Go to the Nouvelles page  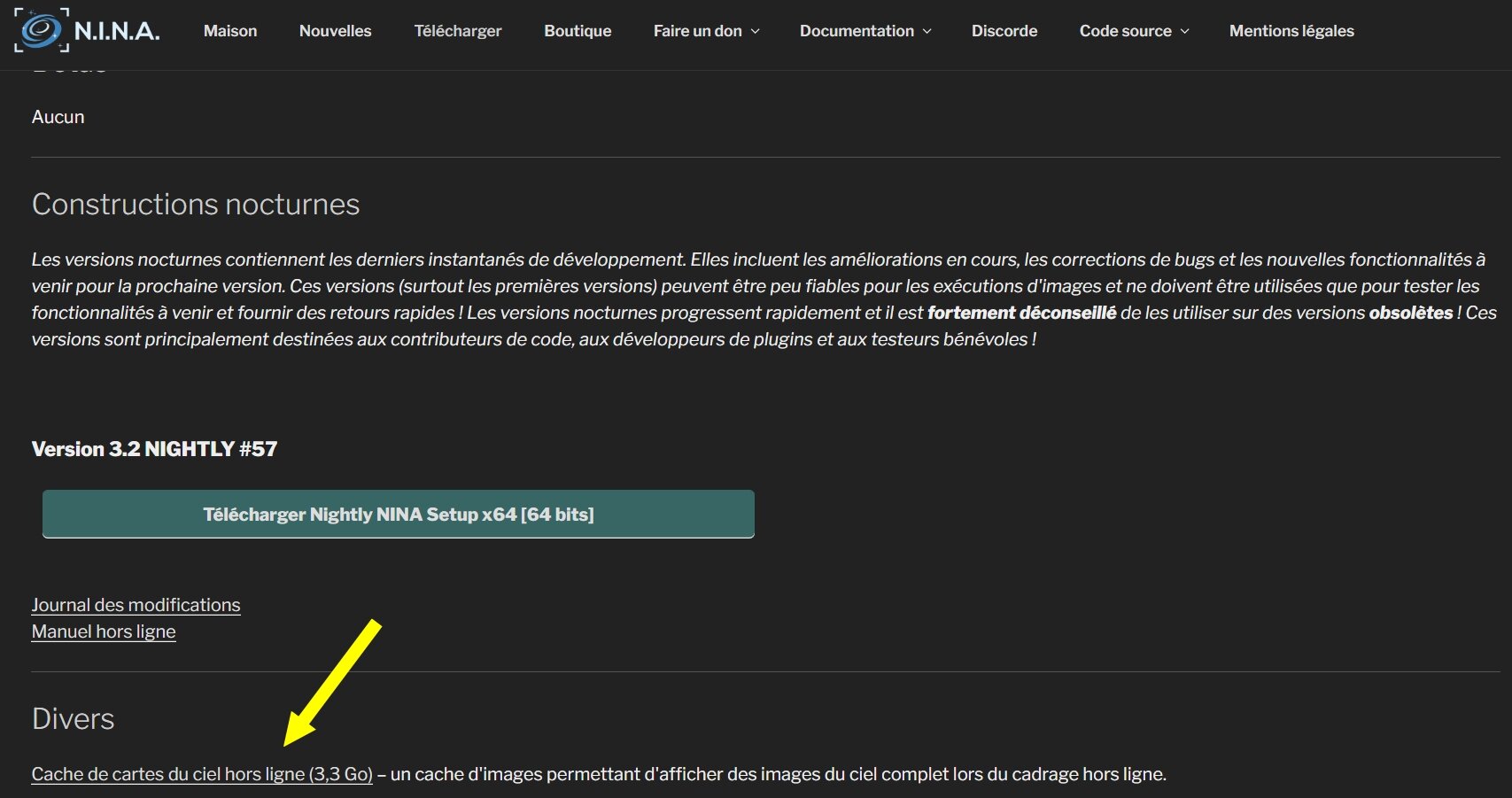(336, 31)
